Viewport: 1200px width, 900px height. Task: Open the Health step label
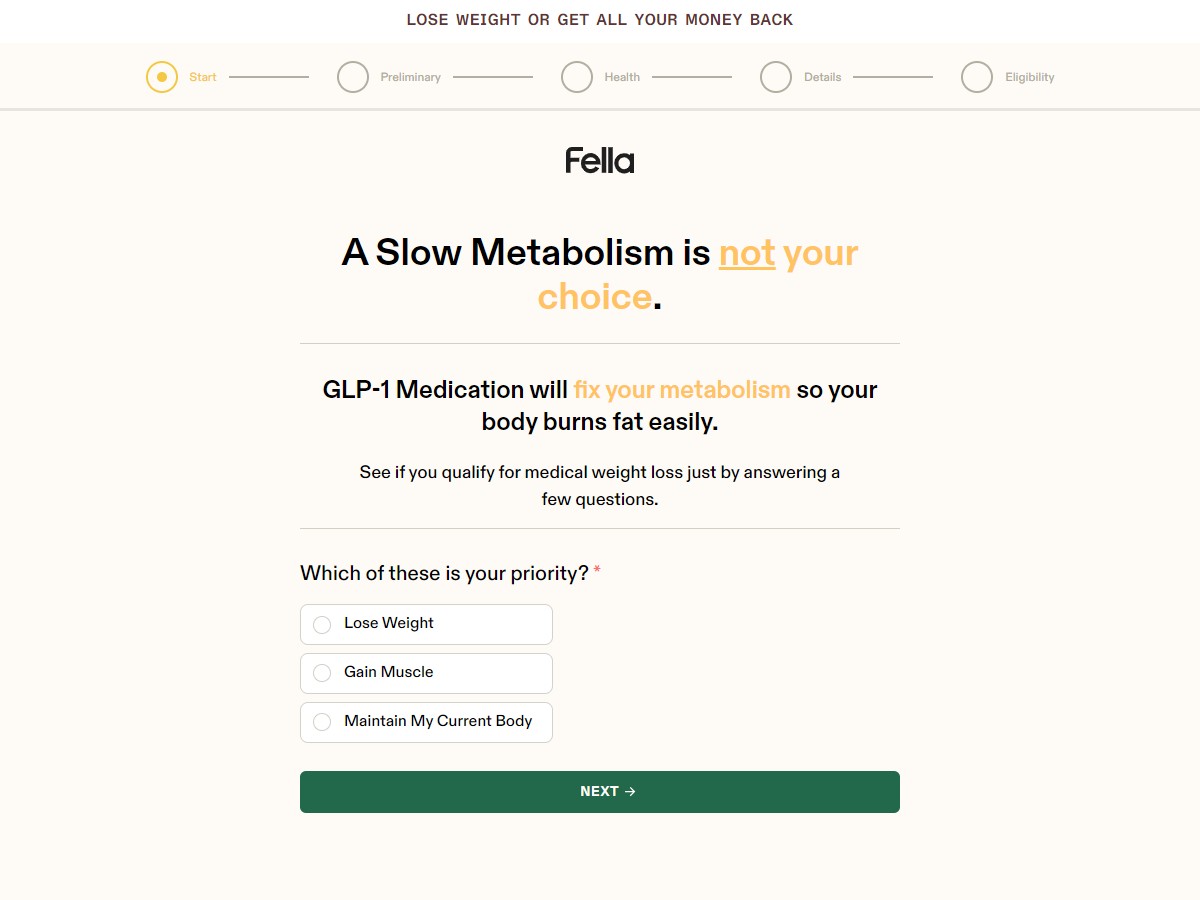pyautogui.click(x=622, y=77)
